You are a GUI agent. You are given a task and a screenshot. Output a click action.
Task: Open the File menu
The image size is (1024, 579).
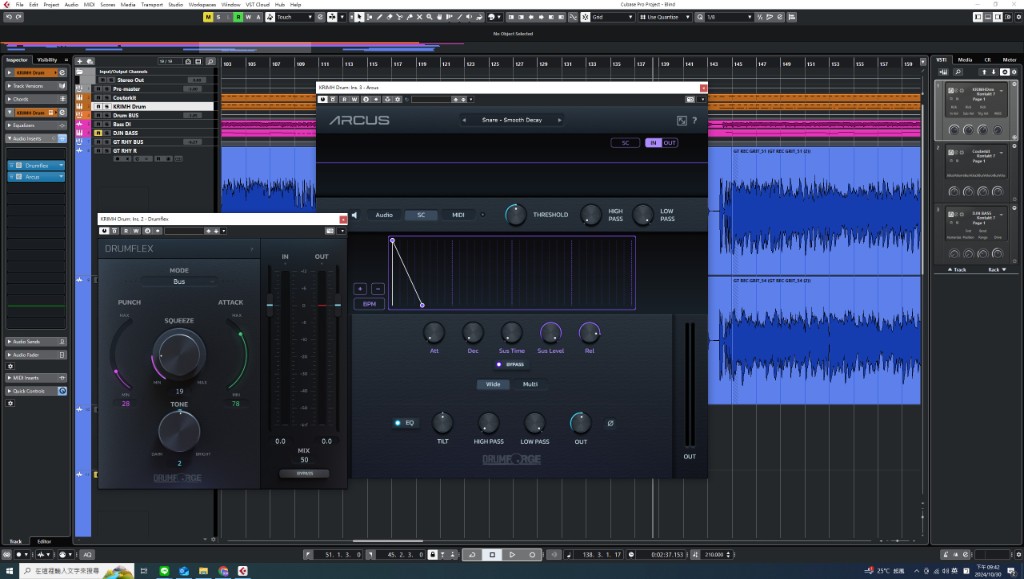coord(20,5)
